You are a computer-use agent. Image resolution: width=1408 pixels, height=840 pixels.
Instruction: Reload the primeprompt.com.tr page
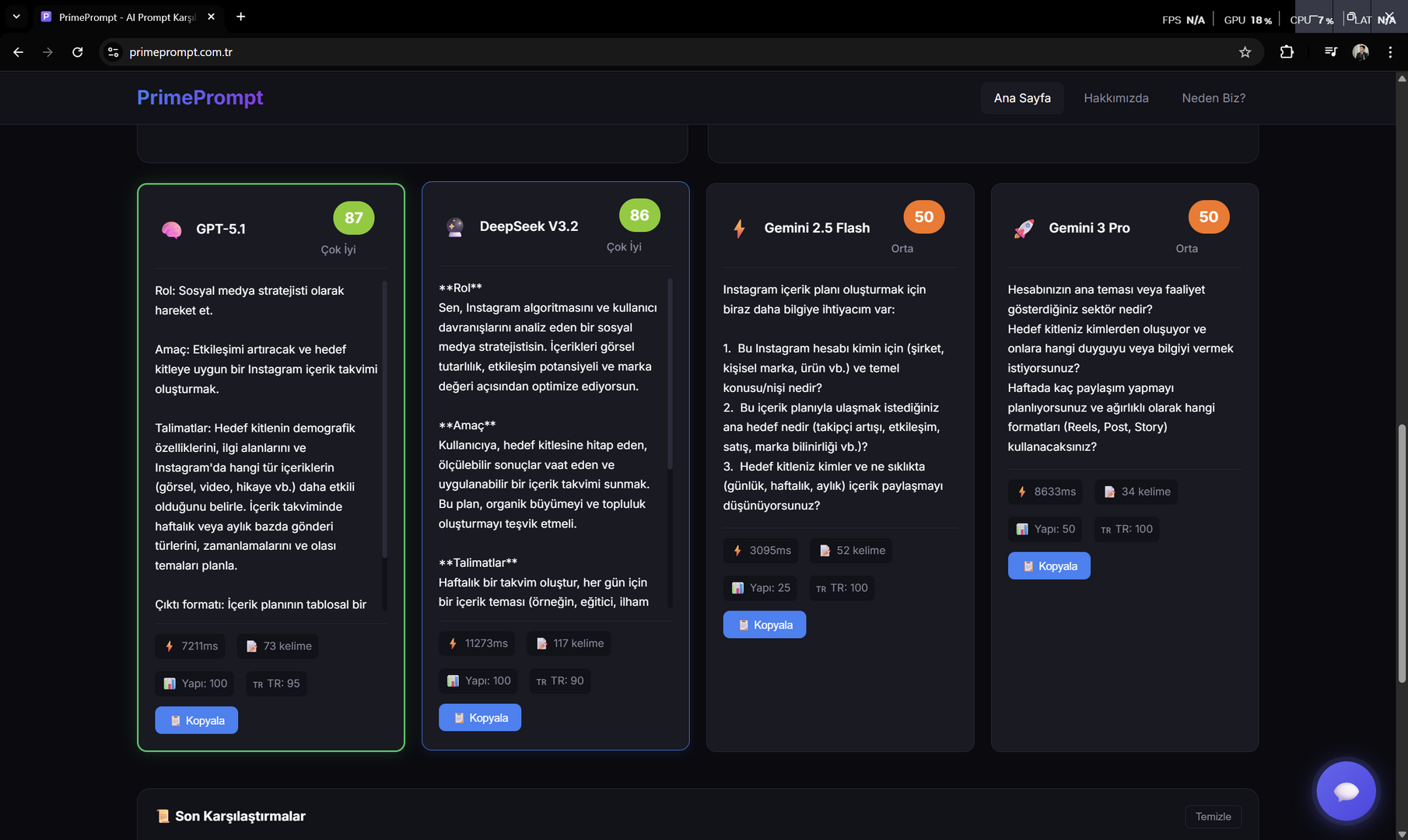[x=78, y=52]
